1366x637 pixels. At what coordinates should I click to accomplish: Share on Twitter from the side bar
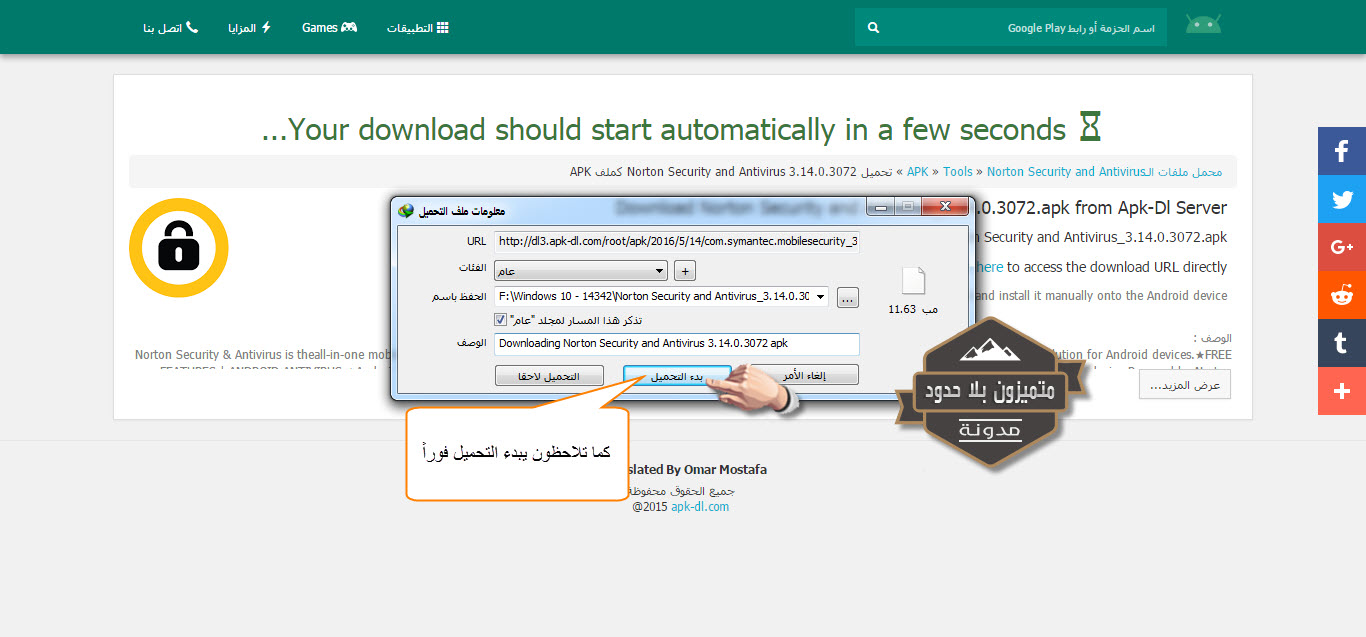pyautogui.click(x=1342, y=199)
